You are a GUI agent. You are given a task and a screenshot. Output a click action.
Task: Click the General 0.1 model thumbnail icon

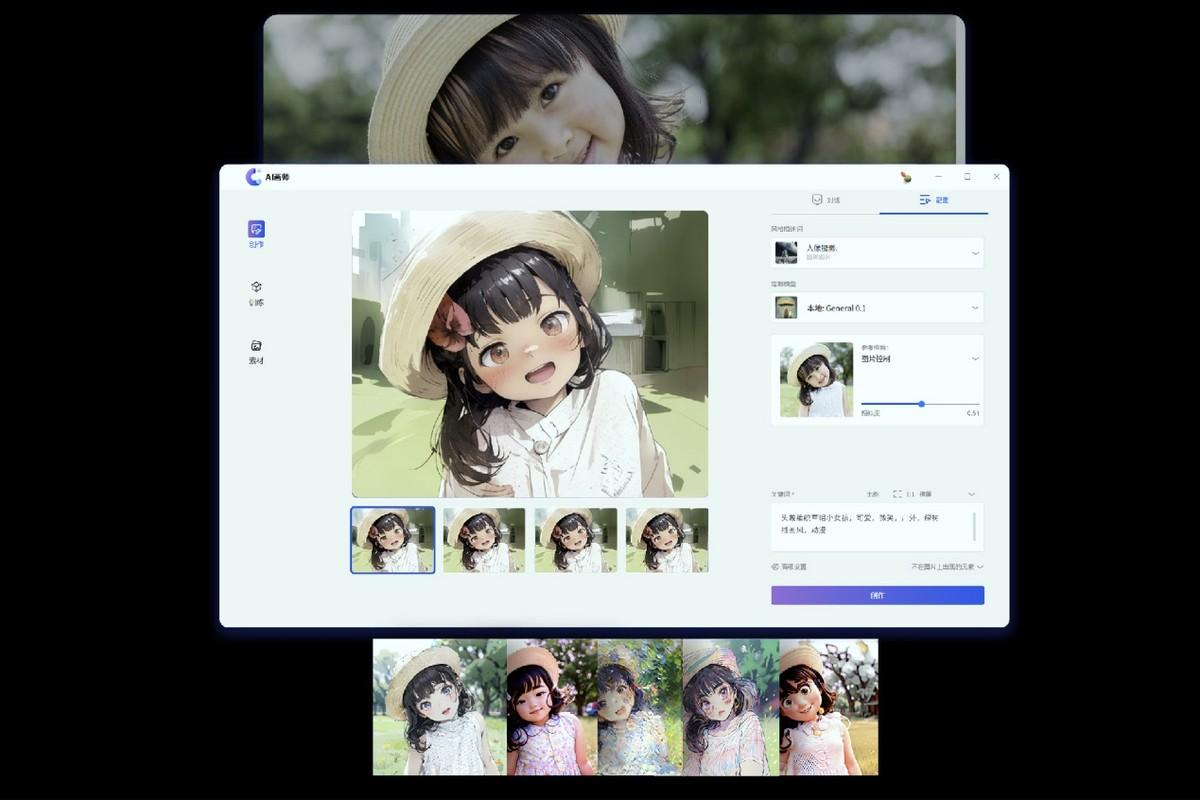pos(786,307)
